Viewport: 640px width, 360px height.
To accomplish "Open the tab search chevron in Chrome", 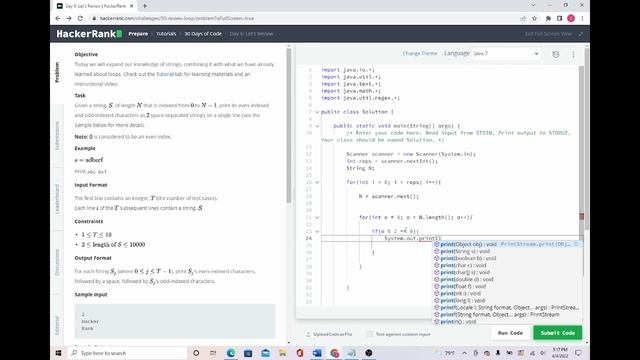I will pos(533,5).
